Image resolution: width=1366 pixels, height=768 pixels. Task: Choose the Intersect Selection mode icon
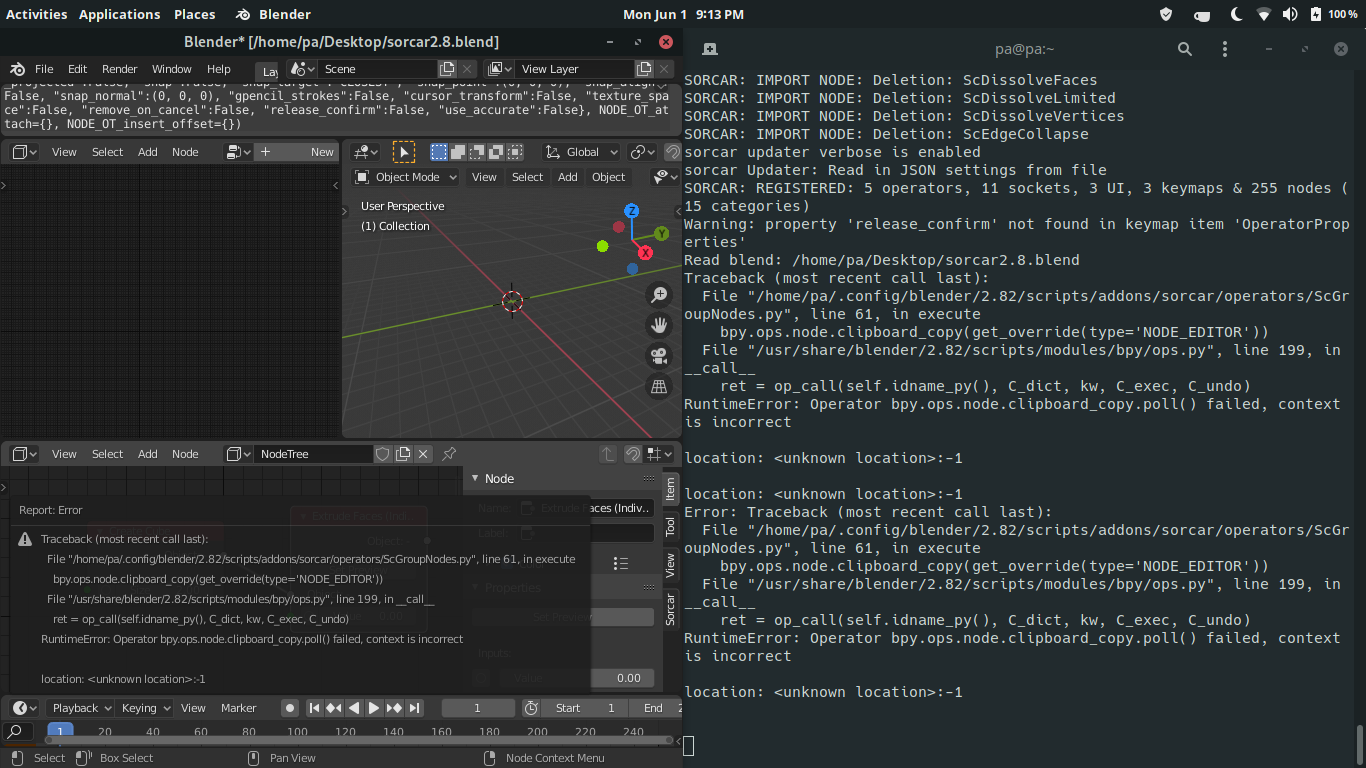[514, 152]
